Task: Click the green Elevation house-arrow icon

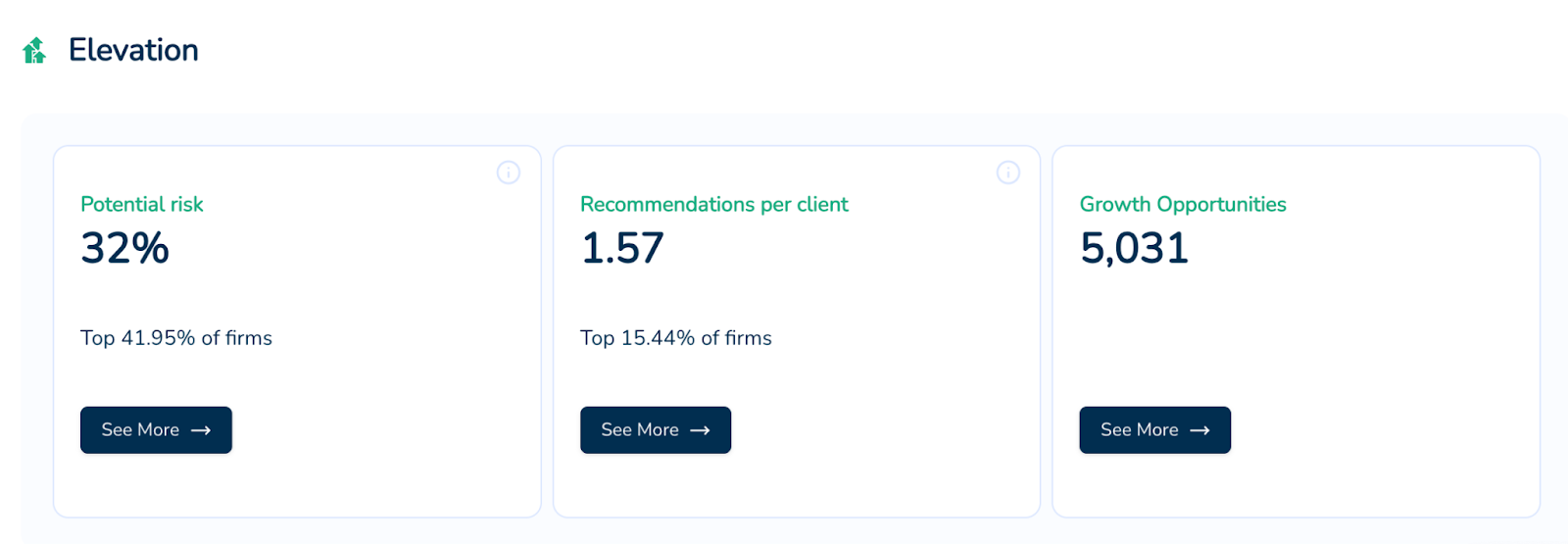Action: tap(34, 50)
